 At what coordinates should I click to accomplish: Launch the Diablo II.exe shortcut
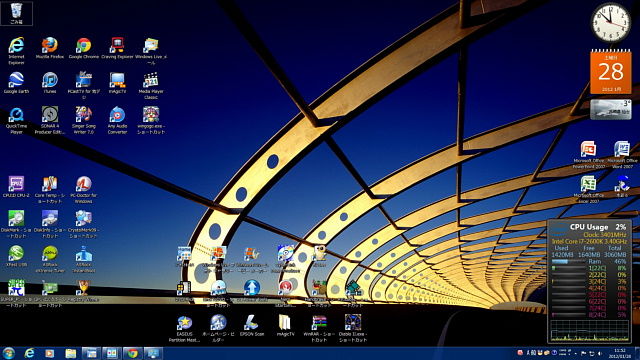[x=353, y=329]
